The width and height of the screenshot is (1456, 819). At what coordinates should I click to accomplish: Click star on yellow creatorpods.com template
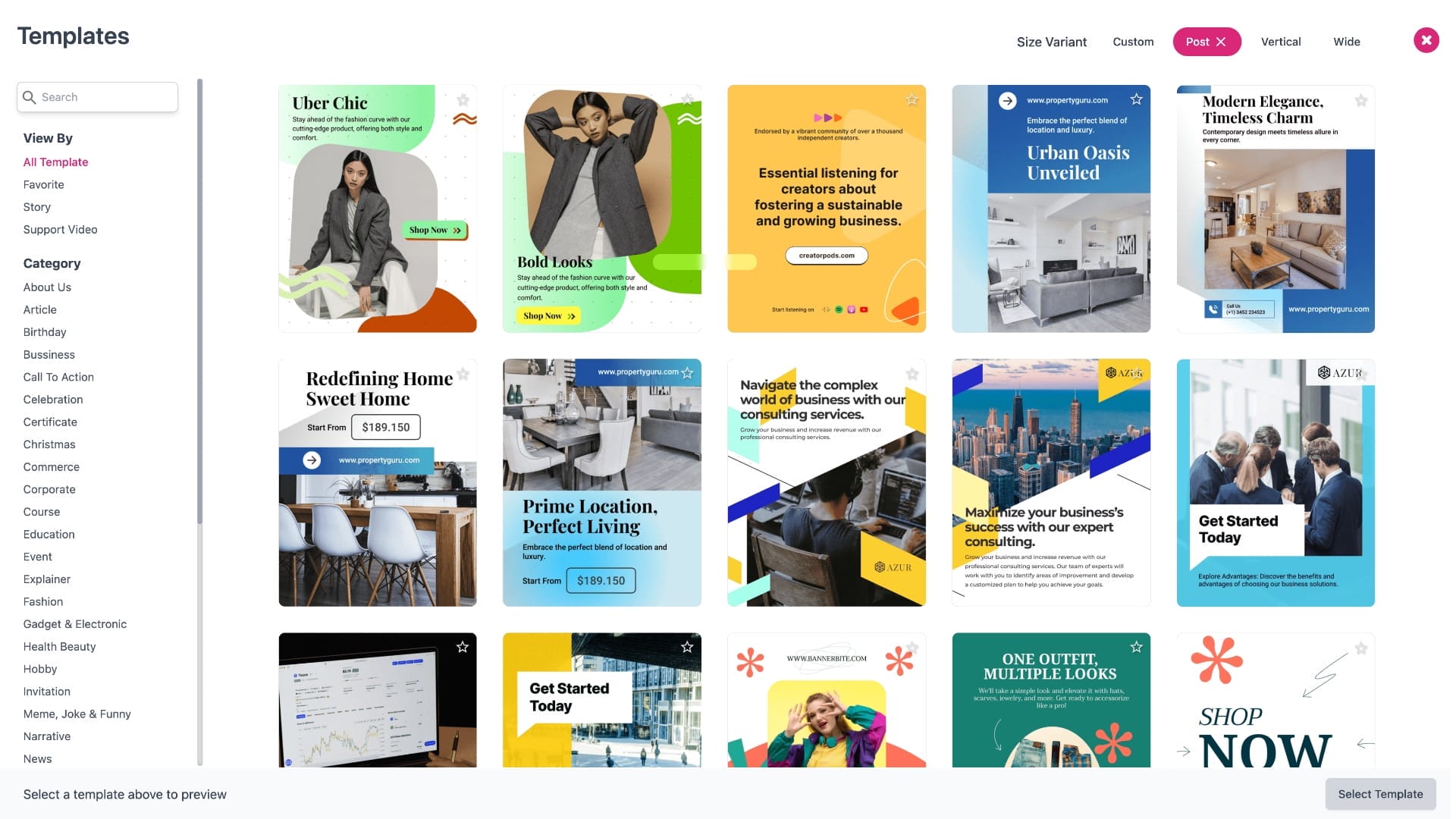click(912, 100)
